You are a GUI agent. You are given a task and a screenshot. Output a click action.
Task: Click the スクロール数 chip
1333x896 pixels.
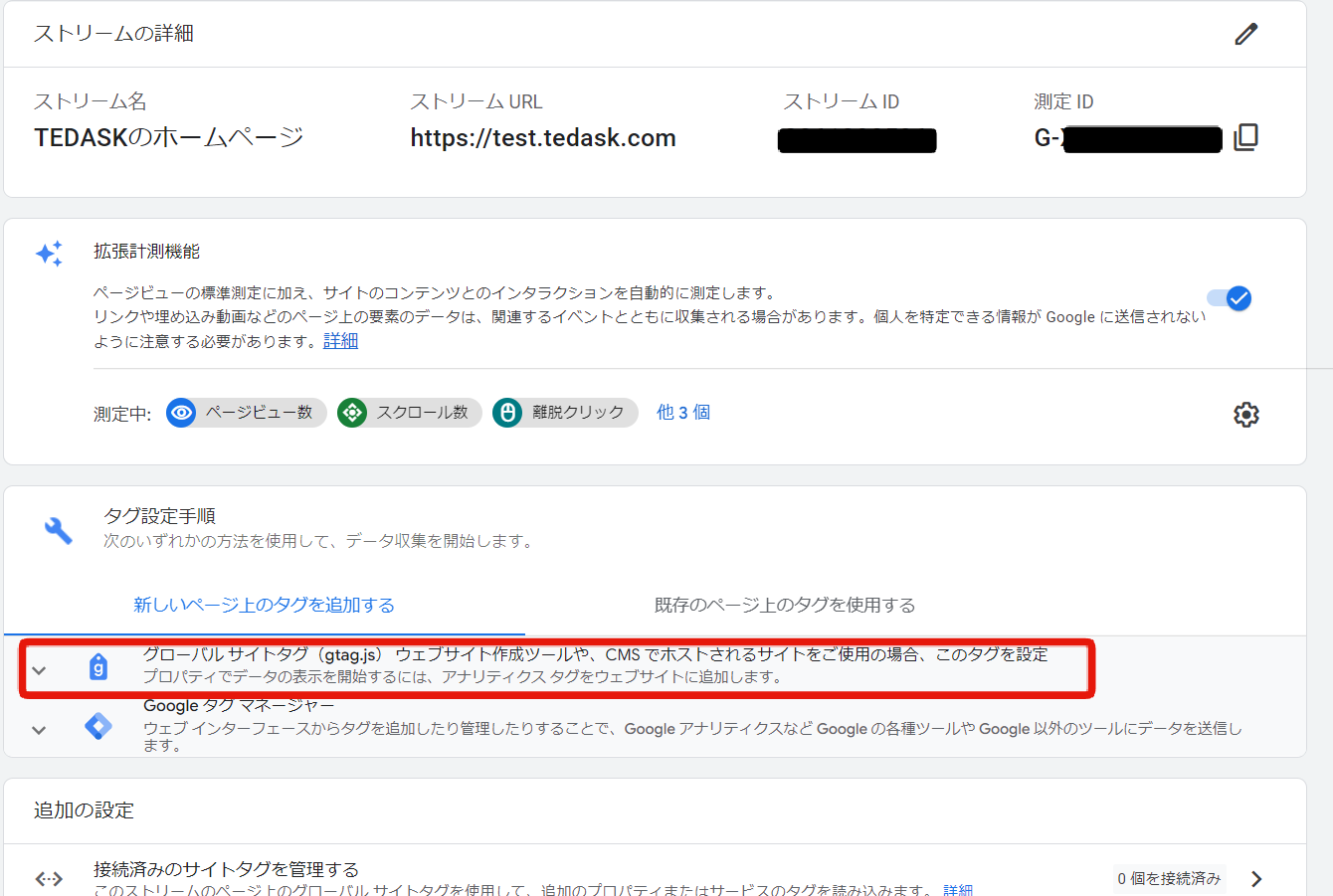tap(410, 413)
